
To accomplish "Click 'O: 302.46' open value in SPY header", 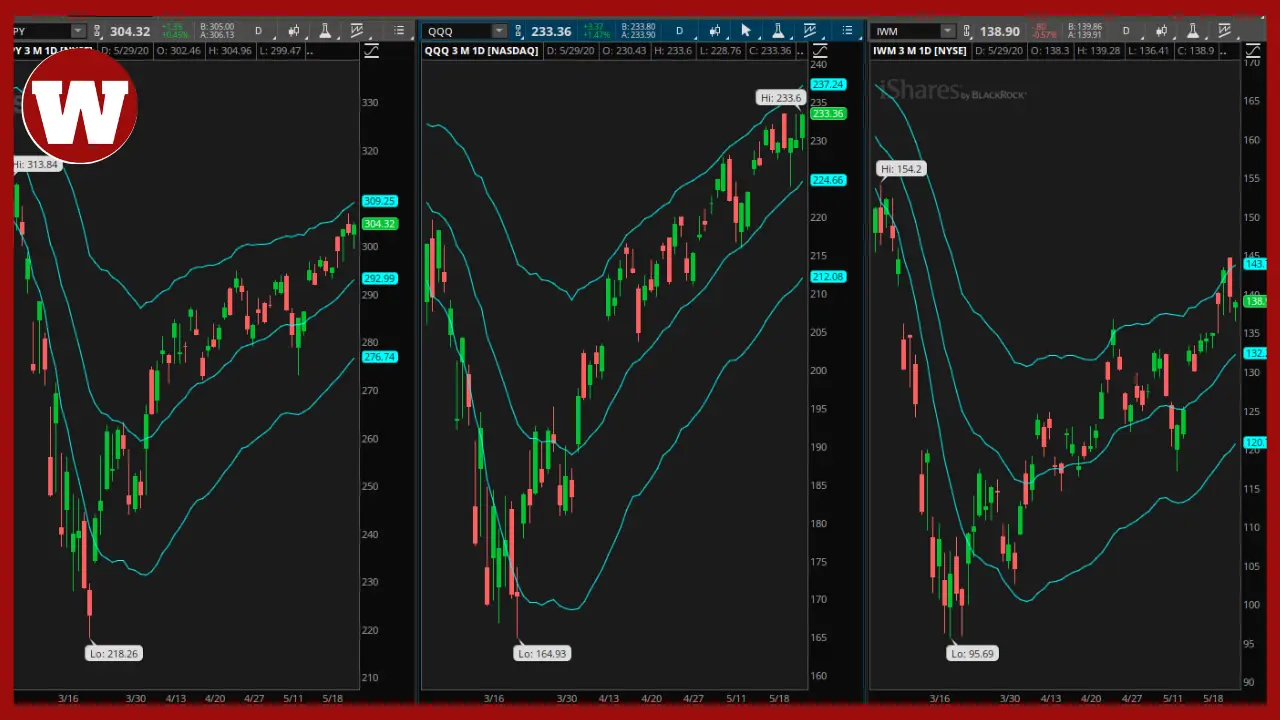I will pos(178,51).
